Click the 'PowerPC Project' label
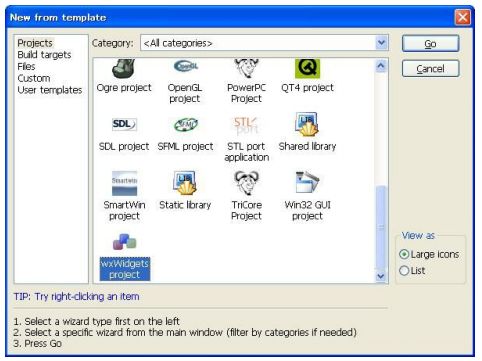Screen dimensions: 482x361 (x=246, y=93)
